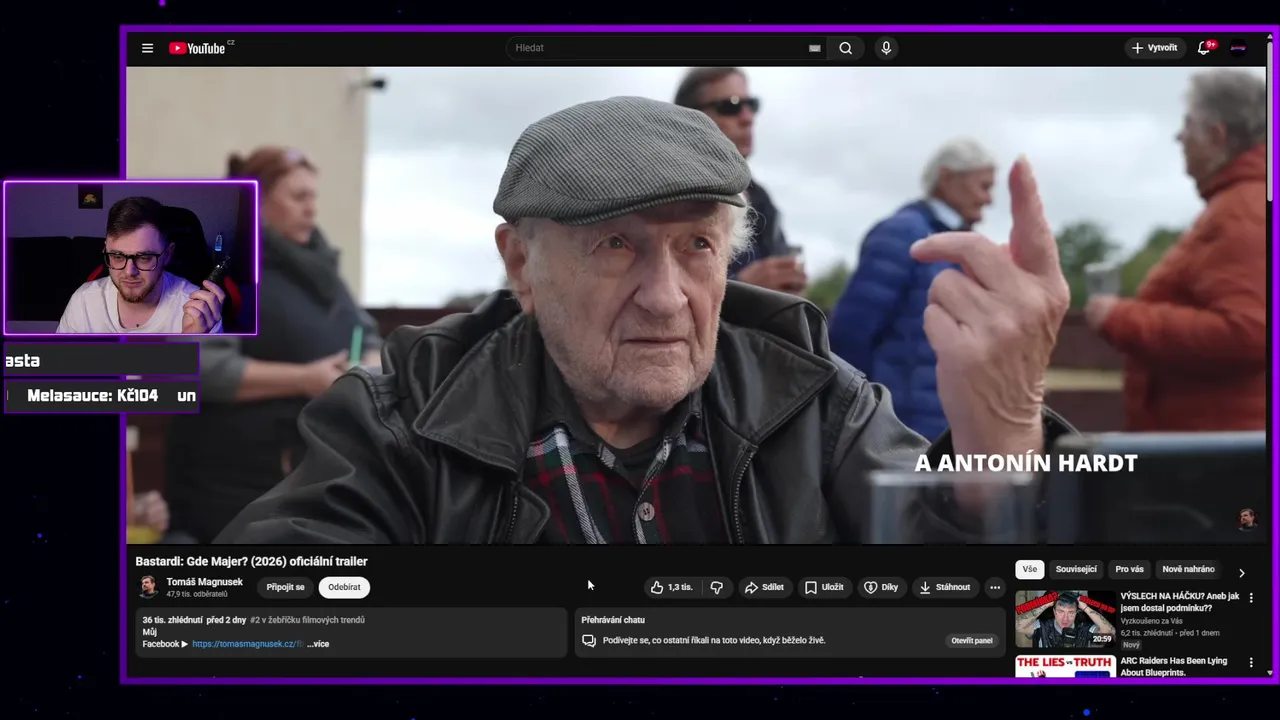
Task: Open the on-screen keyboard icon in search
Action: (x=814, y=48)
